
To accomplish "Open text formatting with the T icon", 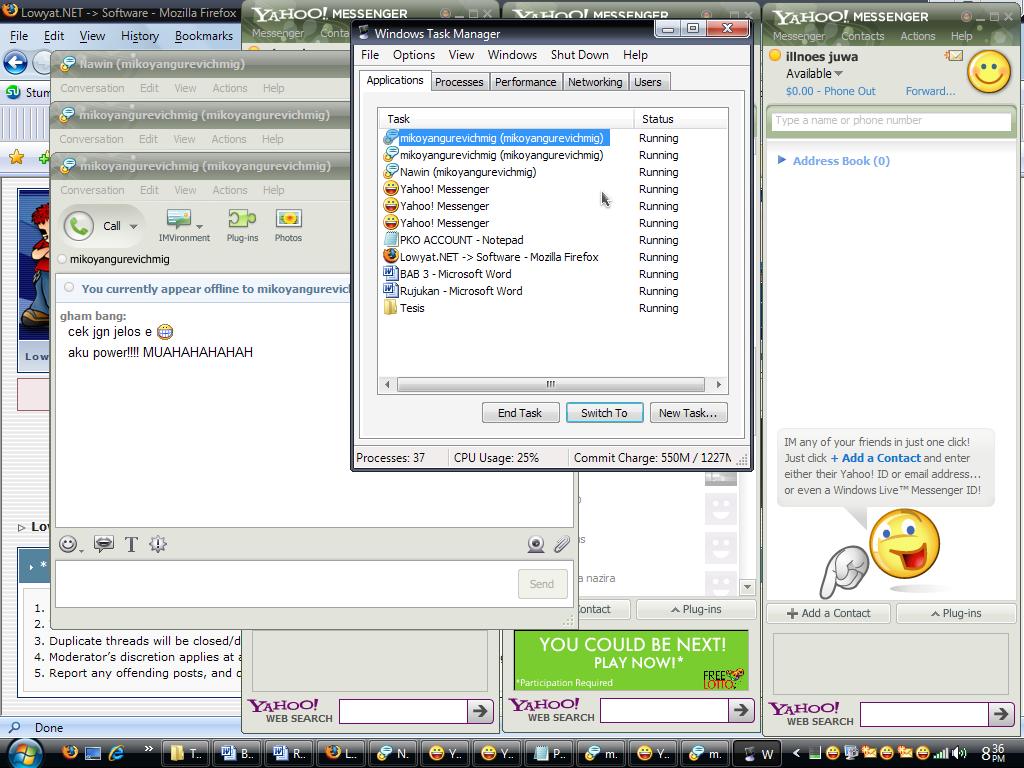I will (x=131, y=544).
